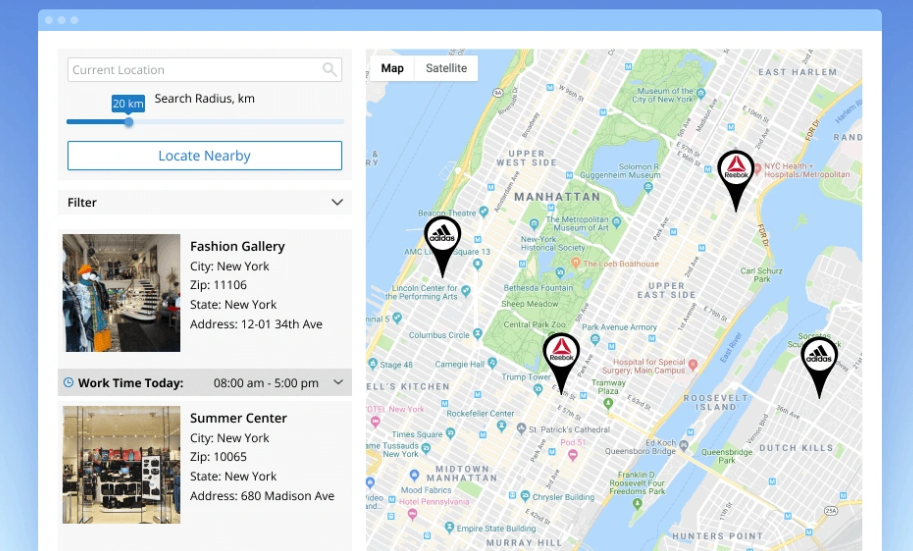Viewport: 913px width, 551px height.
Task: Select the Fashion Gallery store title
Action: [x=238, y=246]
